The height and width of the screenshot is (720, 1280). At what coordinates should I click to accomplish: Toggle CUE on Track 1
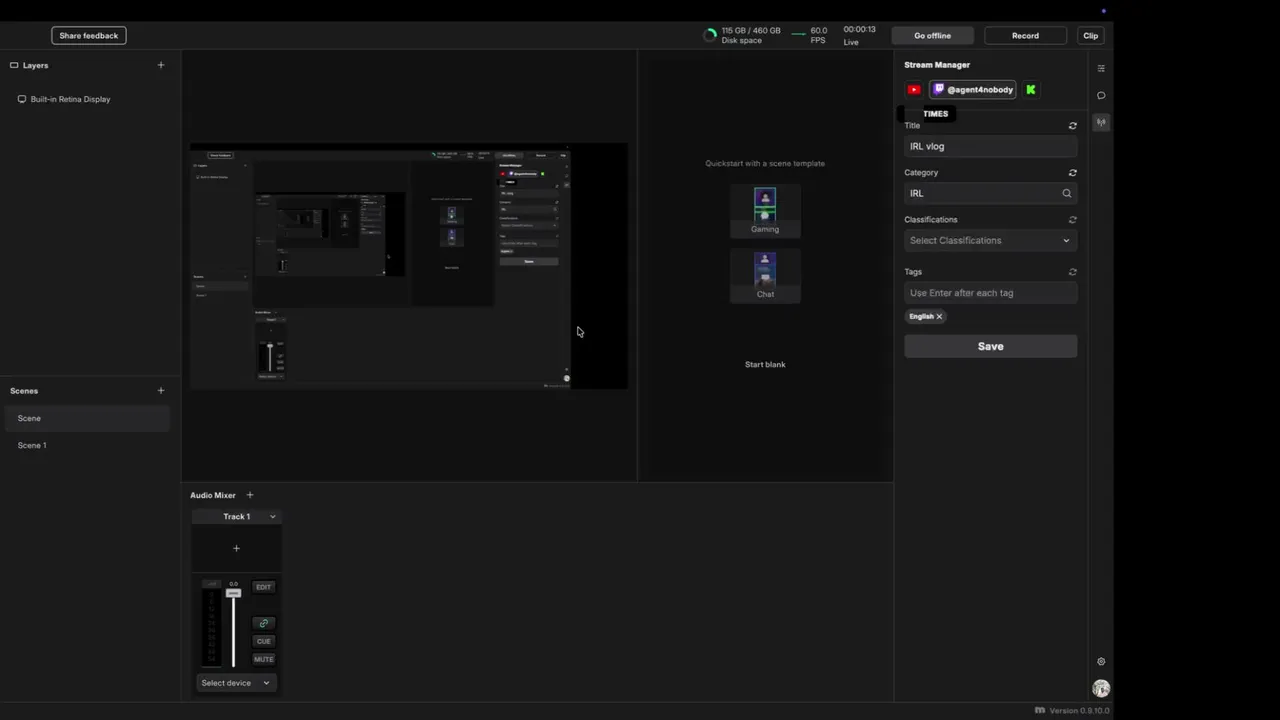point(264,641)
